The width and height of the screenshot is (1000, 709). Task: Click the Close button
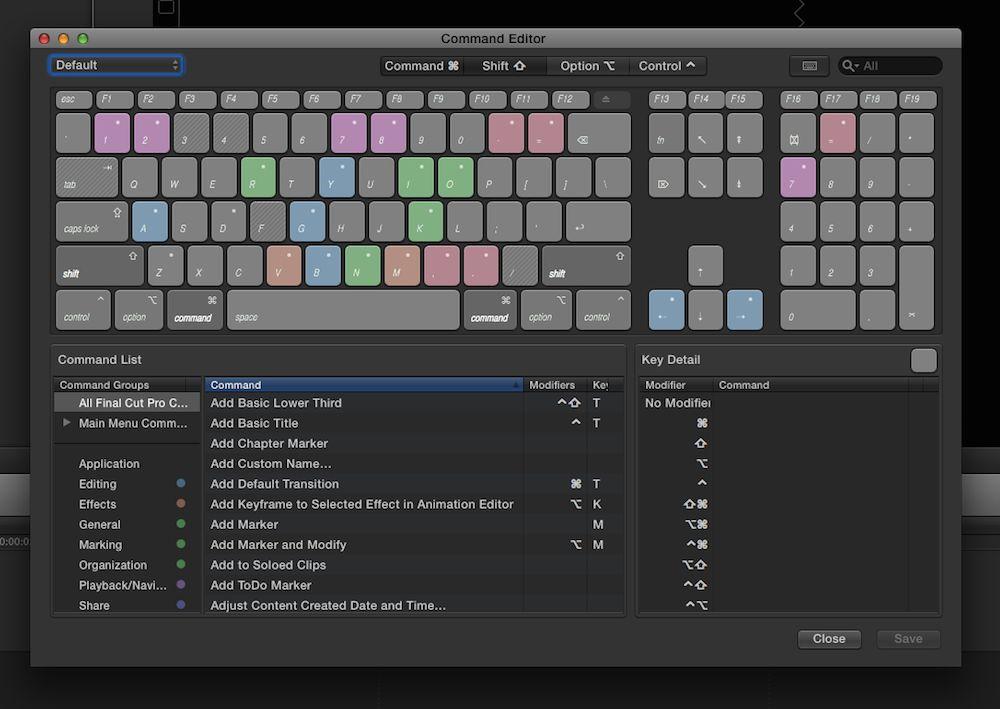829,639
